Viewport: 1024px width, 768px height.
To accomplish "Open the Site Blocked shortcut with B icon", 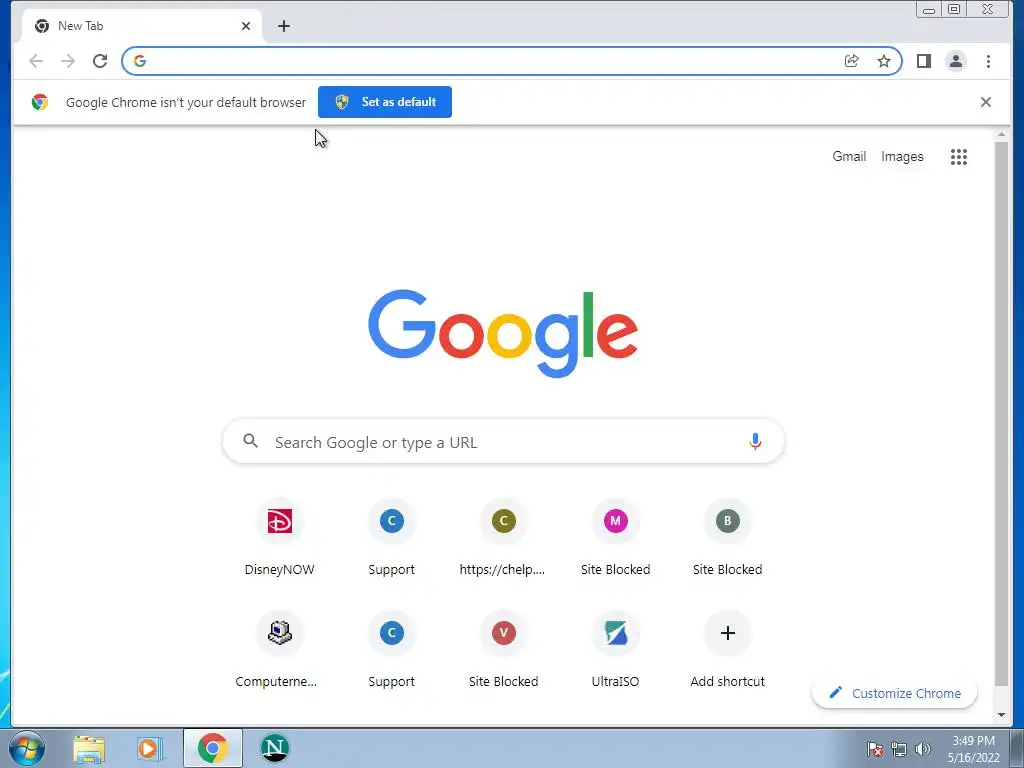I will click(728, 537).
